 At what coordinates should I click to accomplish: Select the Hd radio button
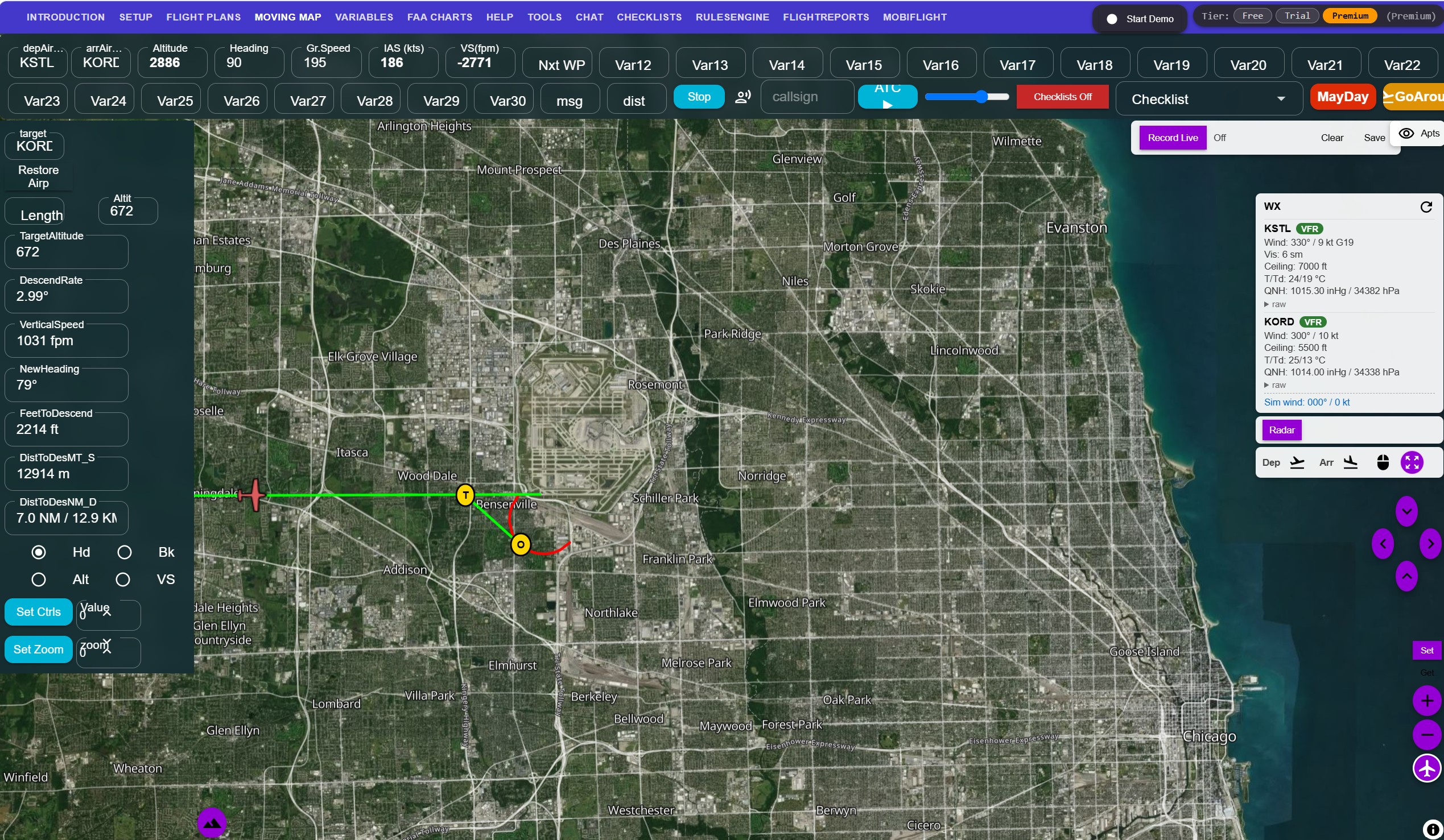[38, 553]
